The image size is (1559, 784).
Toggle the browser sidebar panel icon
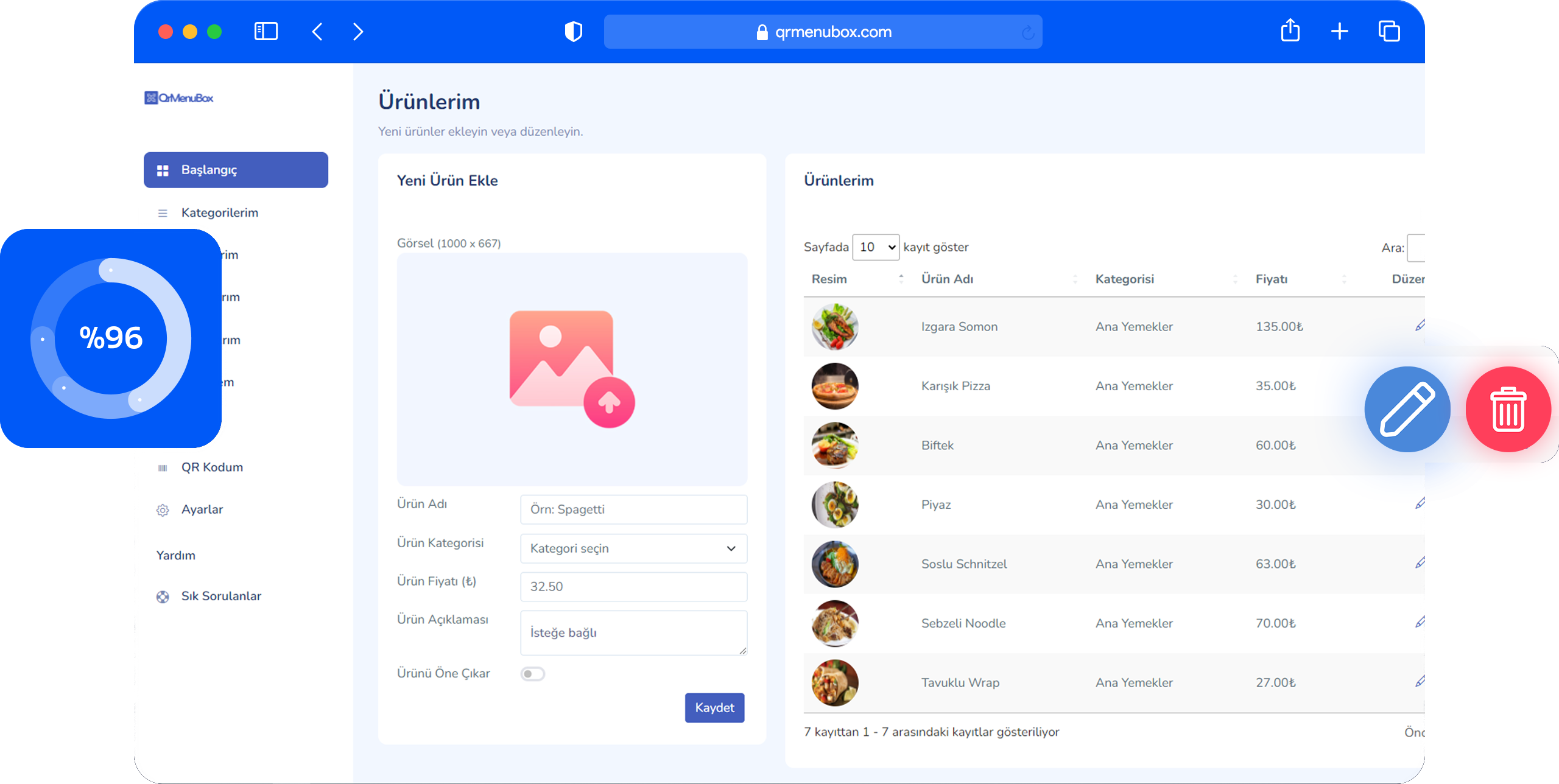point(266,31)
